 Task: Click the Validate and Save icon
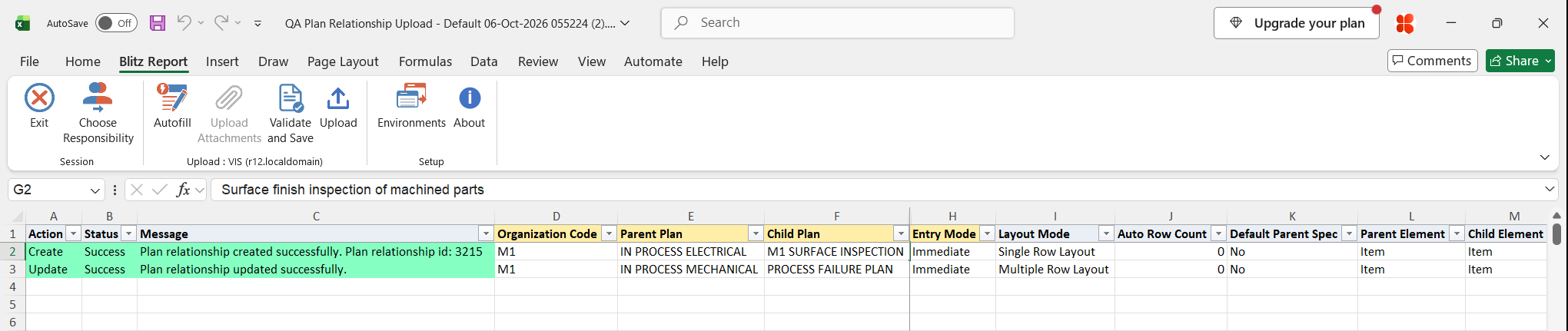(291, 98)
